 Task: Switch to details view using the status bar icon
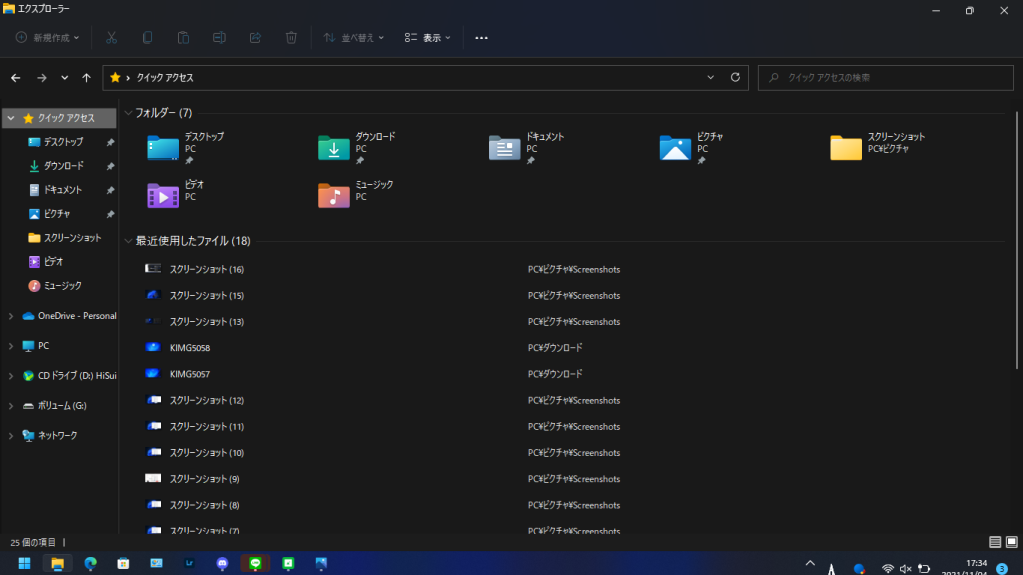(x=995, y=542)
